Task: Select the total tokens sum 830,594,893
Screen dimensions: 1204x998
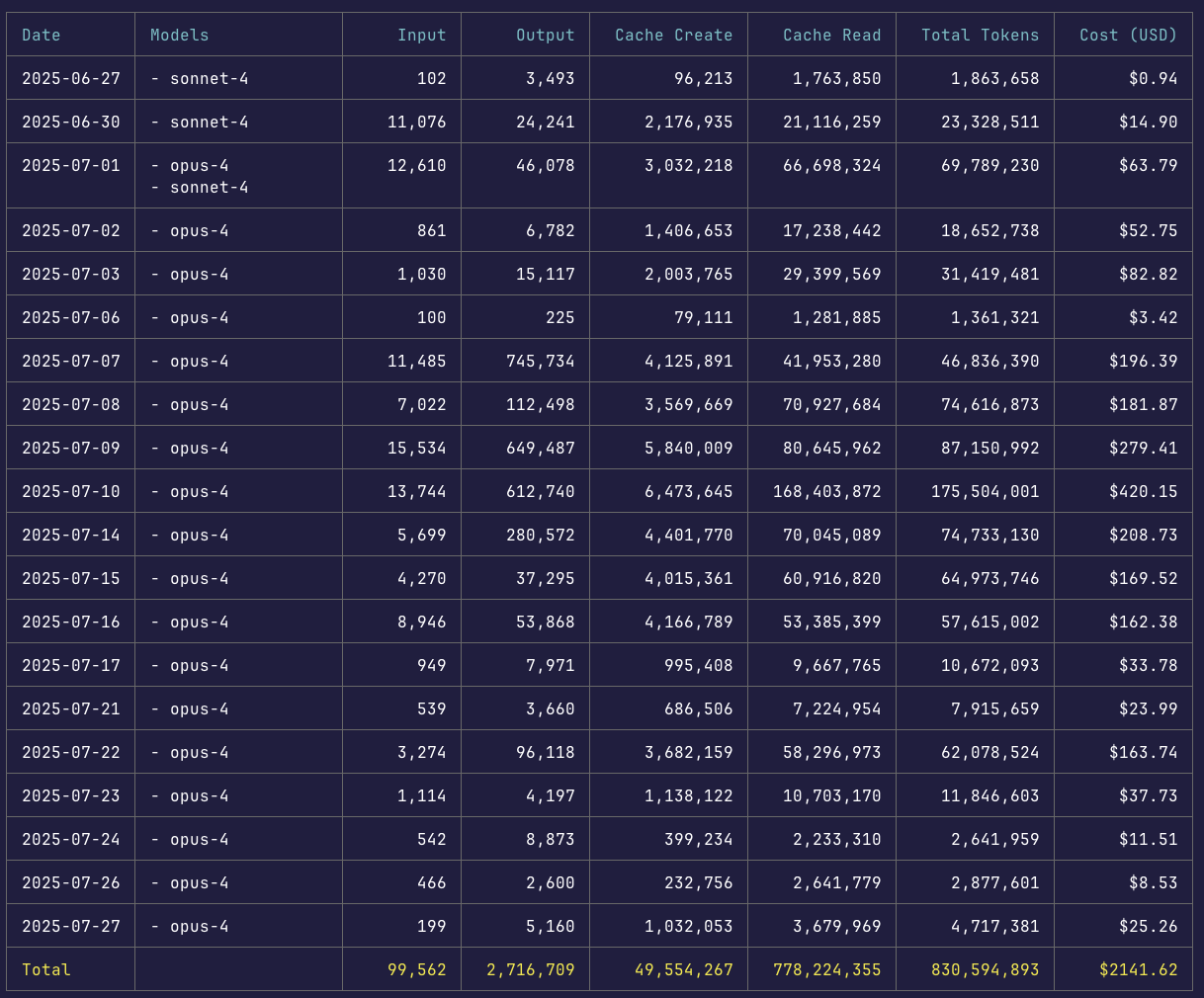Action: pyautogui.click(x=985, y=970)
